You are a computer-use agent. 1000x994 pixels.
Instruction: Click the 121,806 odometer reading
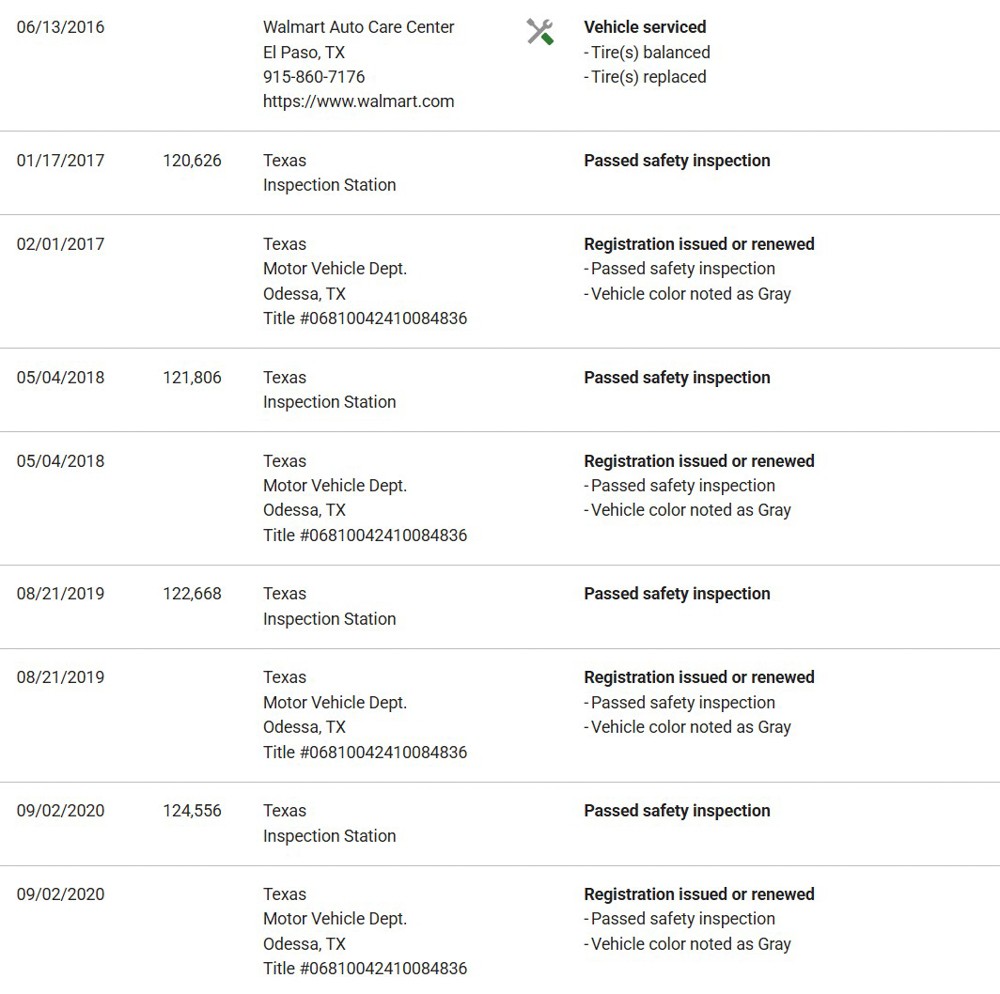pos(192,377)
